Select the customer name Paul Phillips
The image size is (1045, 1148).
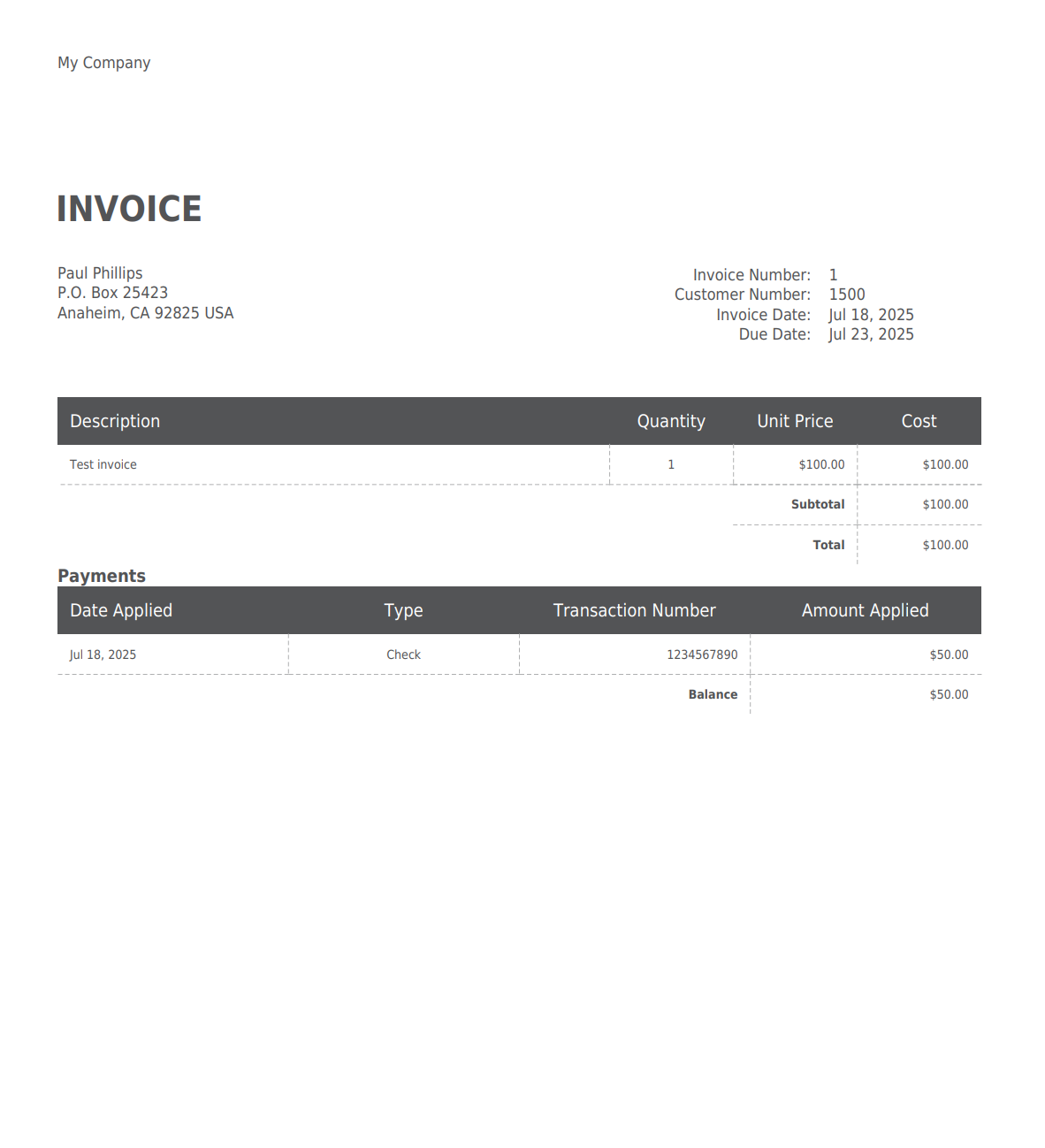click(100, 273)
